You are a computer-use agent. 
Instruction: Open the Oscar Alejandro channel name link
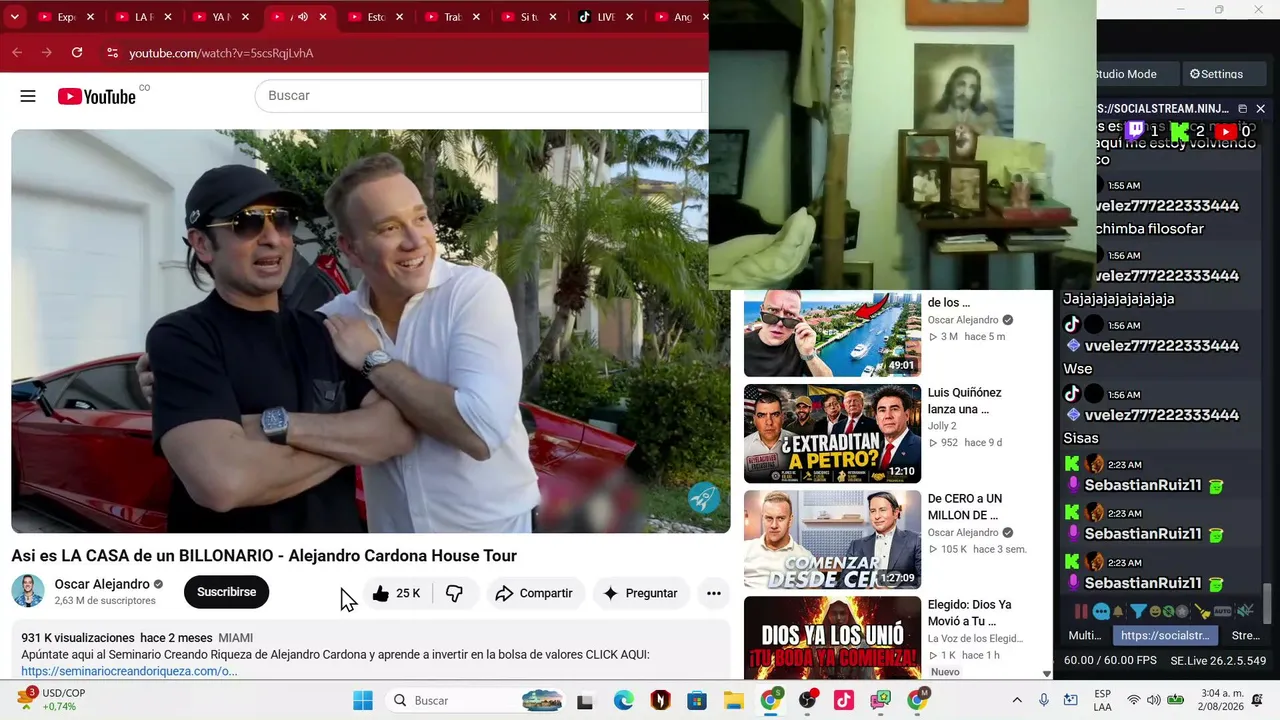tap(102, 584)
